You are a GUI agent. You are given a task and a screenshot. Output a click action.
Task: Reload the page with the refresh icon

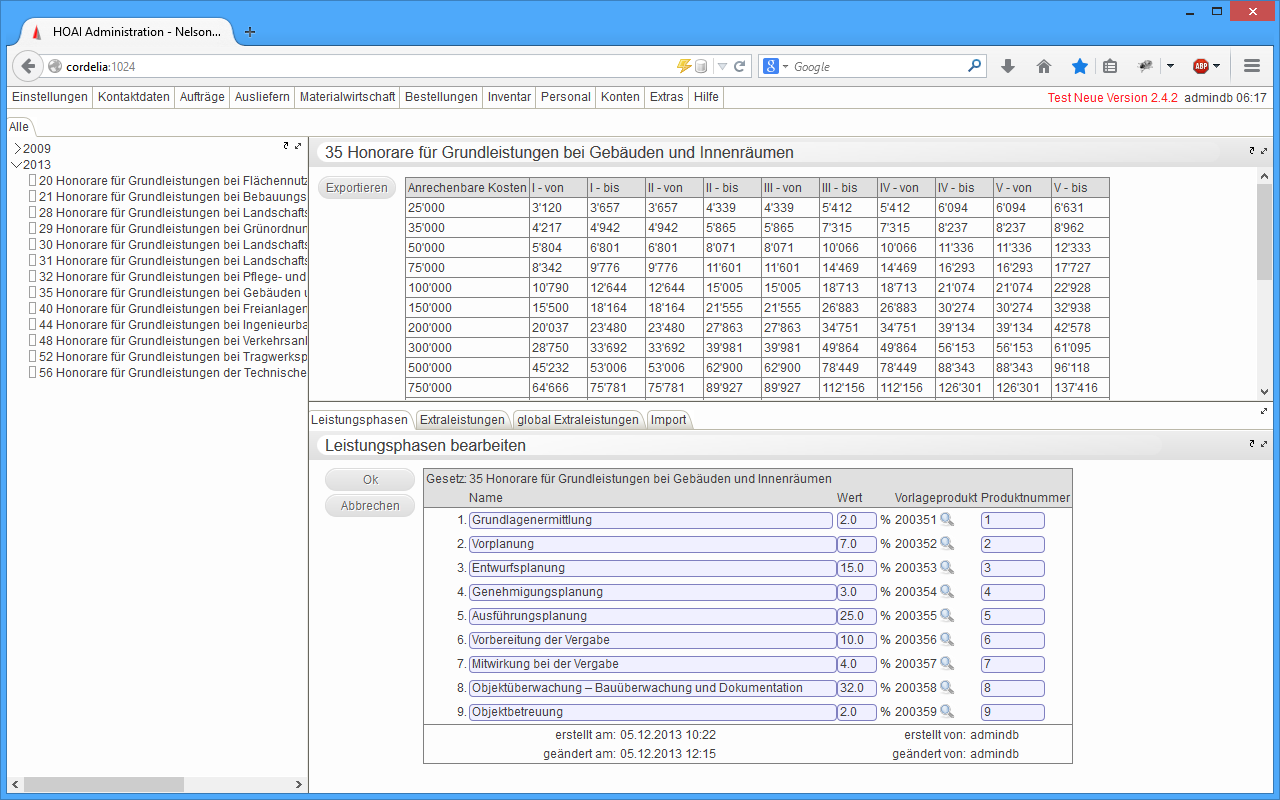tap(740, 66)
